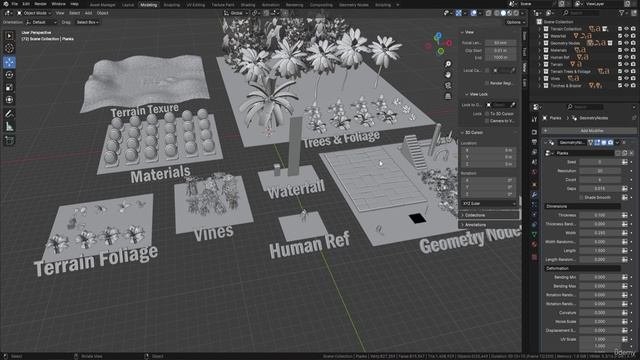Open the viewport Add menu
Screen dimensions: 640x360
point(88,13)
